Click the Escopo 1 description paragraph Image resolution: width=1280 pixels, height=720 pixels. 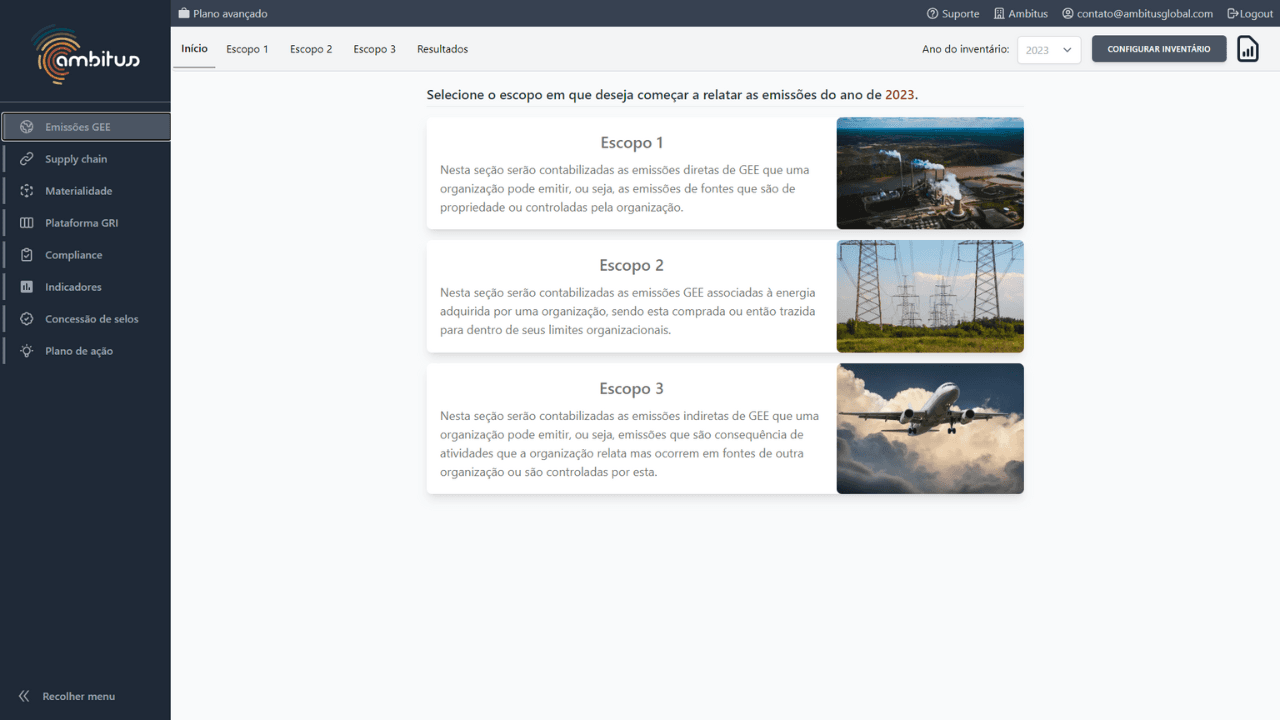625,189
